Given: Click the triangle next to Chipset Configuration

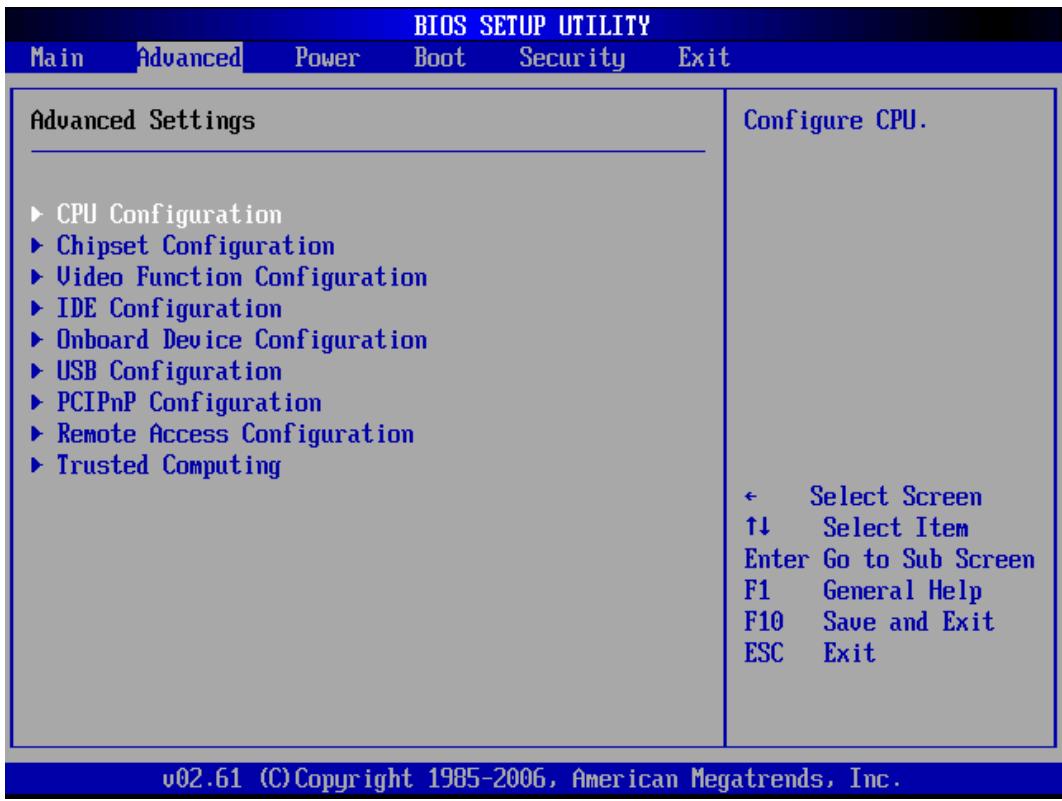Looking at the screenshot, I should point(37,246).
